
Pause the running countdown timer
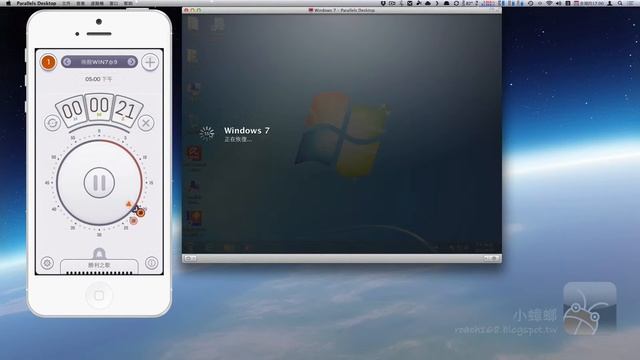point(99,183)
